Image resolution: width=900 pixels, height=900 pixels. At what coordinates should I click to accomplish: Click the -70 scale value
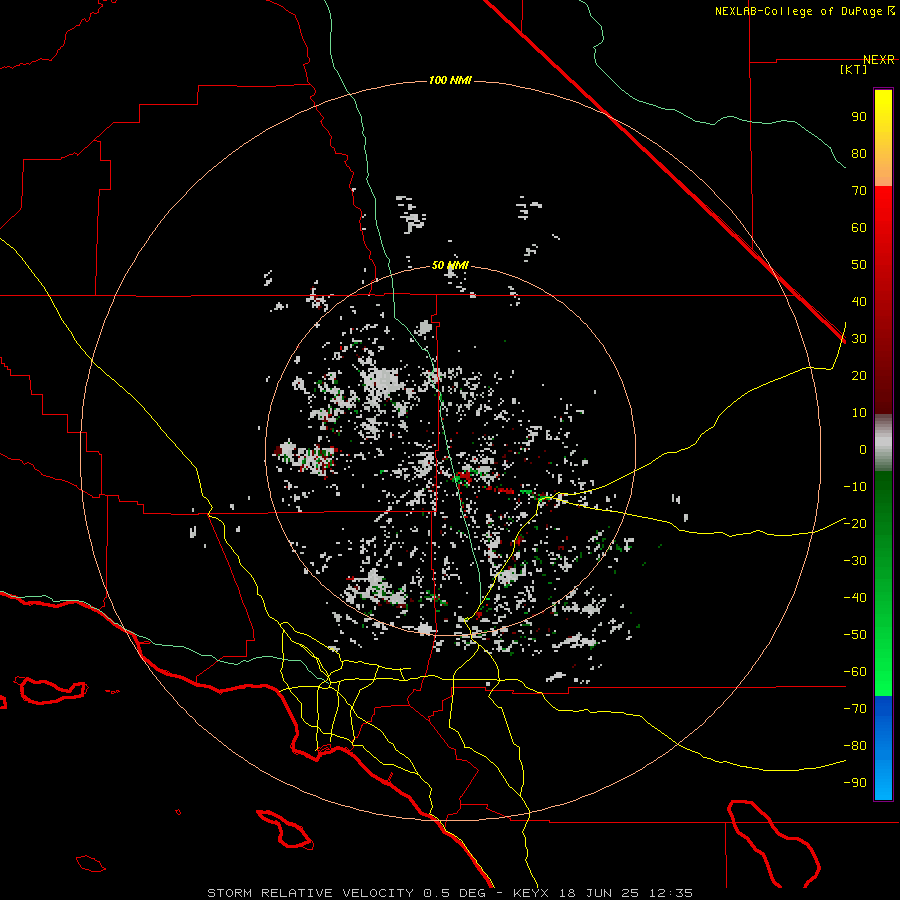click(x=855, y=709)
